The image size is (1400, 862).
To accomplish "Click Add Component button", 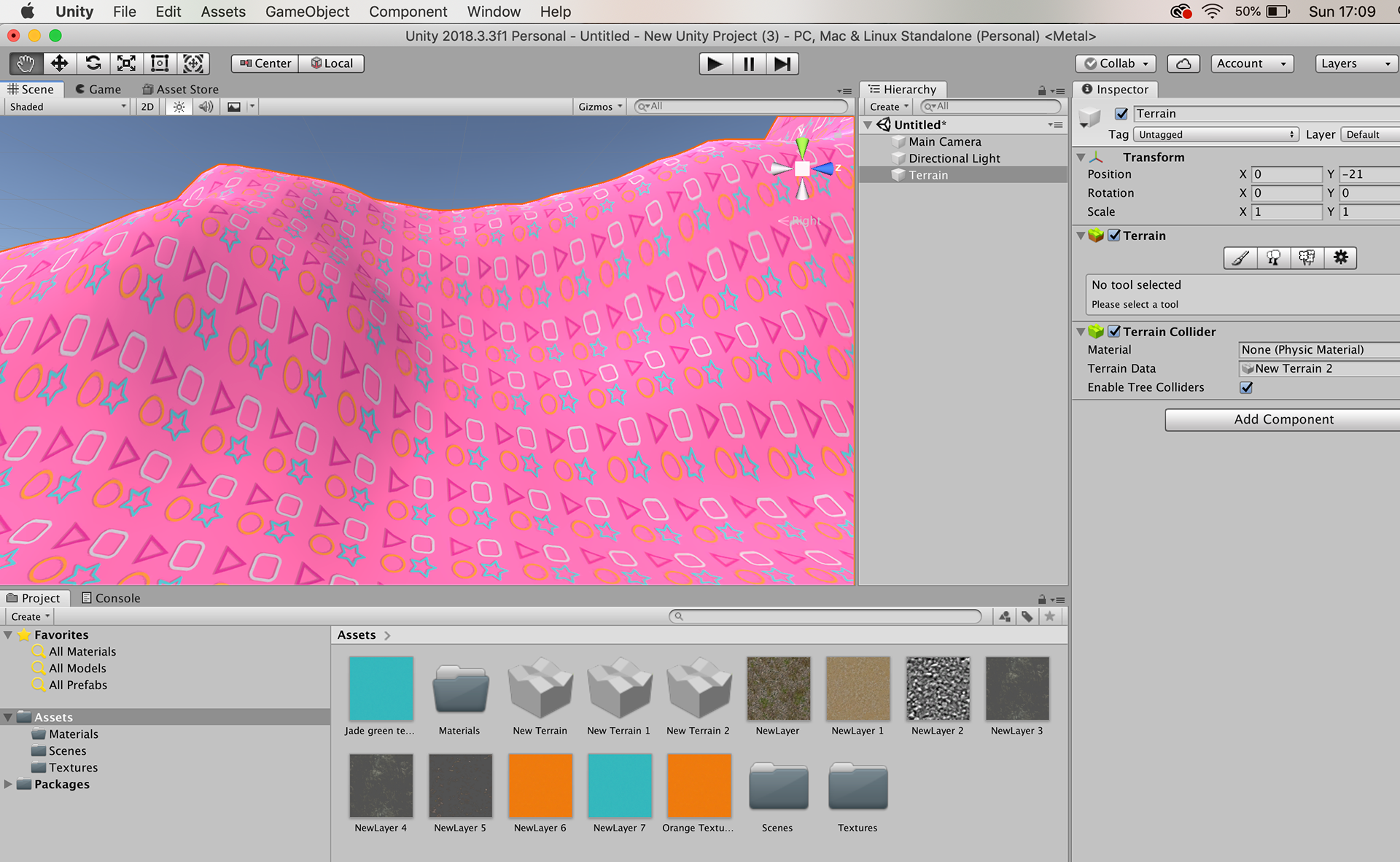I will pos(1283,419).
